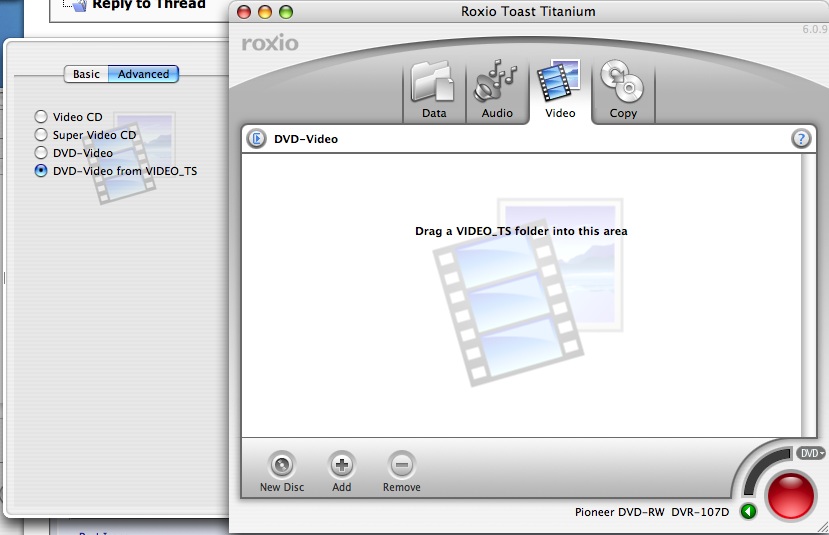Click the Pioneer DVD-RW DVR-107D recorder label
Viewport: 829px width, 535px height.
point(652,512)
